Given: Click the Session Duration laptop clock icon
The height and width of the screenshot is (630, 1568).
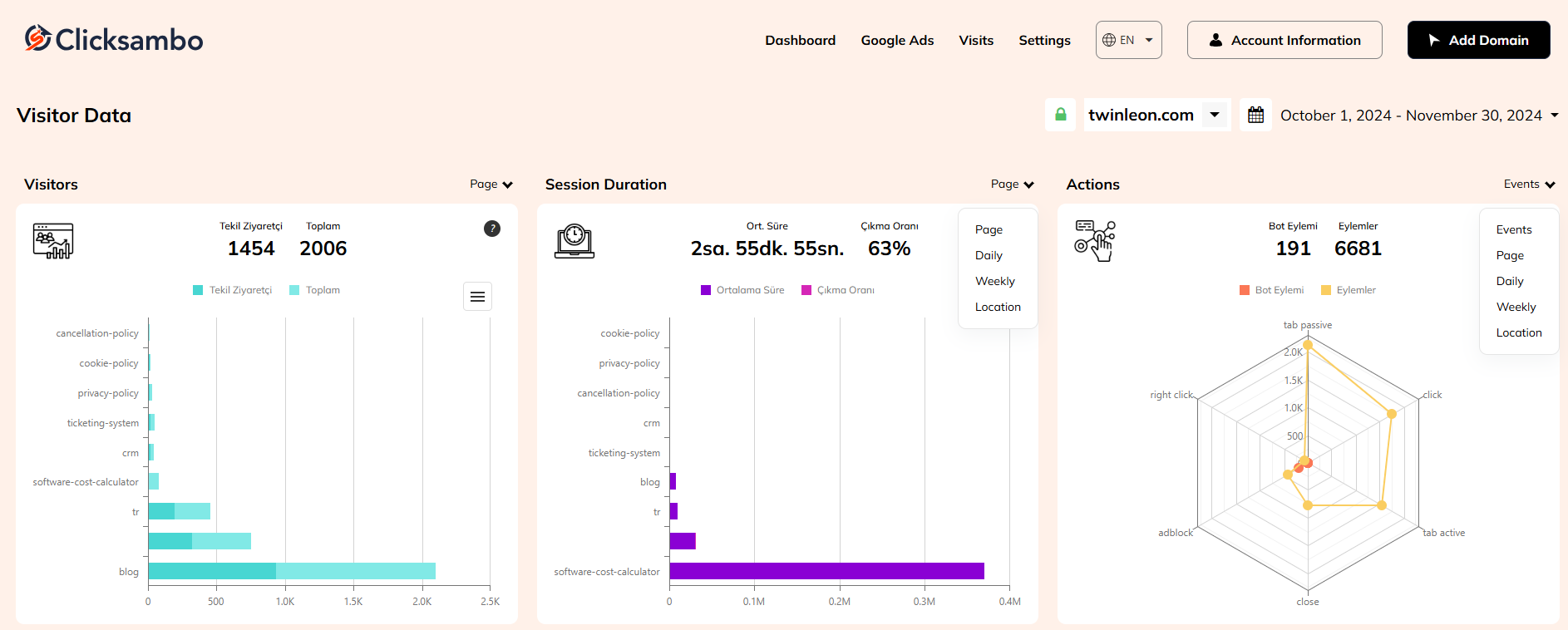Looking at the screenshot, I should [574, 241].
